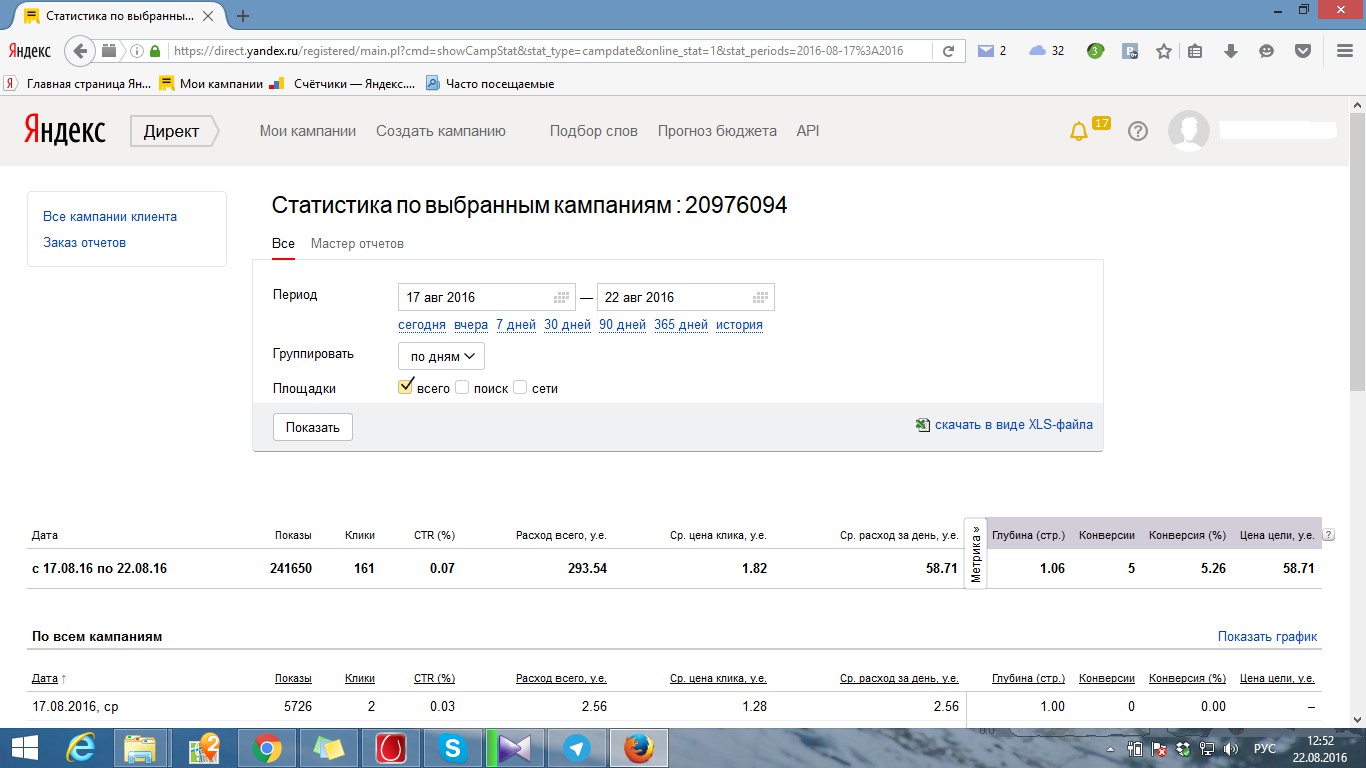1366x768 pixels.
Task: Click the Firefox icon in the taskbar
Action: tap(638, 748)
